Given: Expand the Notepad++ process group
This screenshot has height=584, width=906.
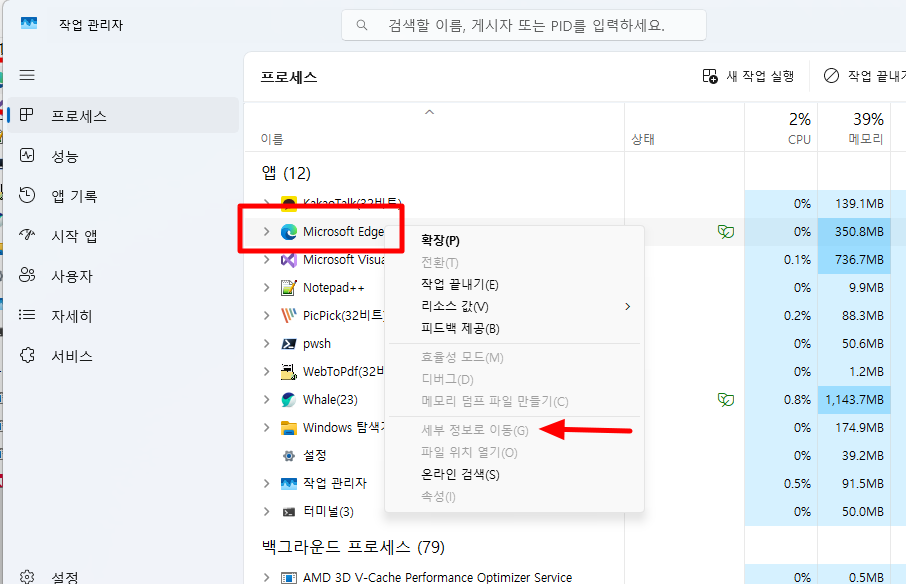Looking at the screenshot, I should coord(266,288).
